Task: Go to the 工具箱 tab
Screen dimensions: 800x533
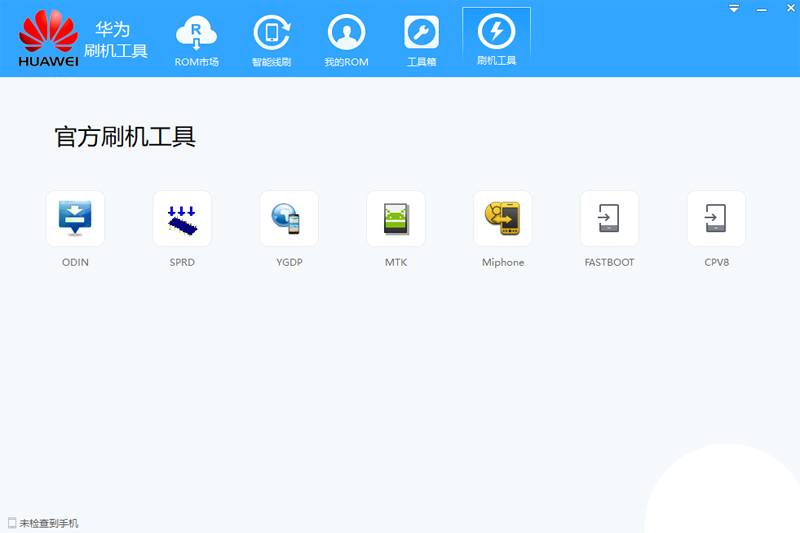Action: (421, 42)
